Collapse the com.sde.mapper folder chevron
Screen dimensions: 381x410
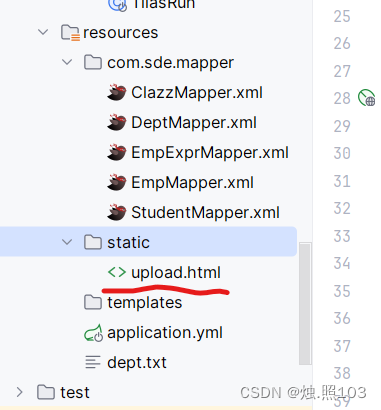click(x=67, y=62)
